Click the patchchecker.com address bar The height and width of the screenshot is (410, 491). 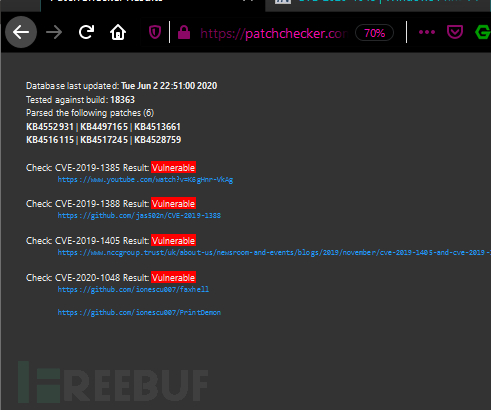274,33
